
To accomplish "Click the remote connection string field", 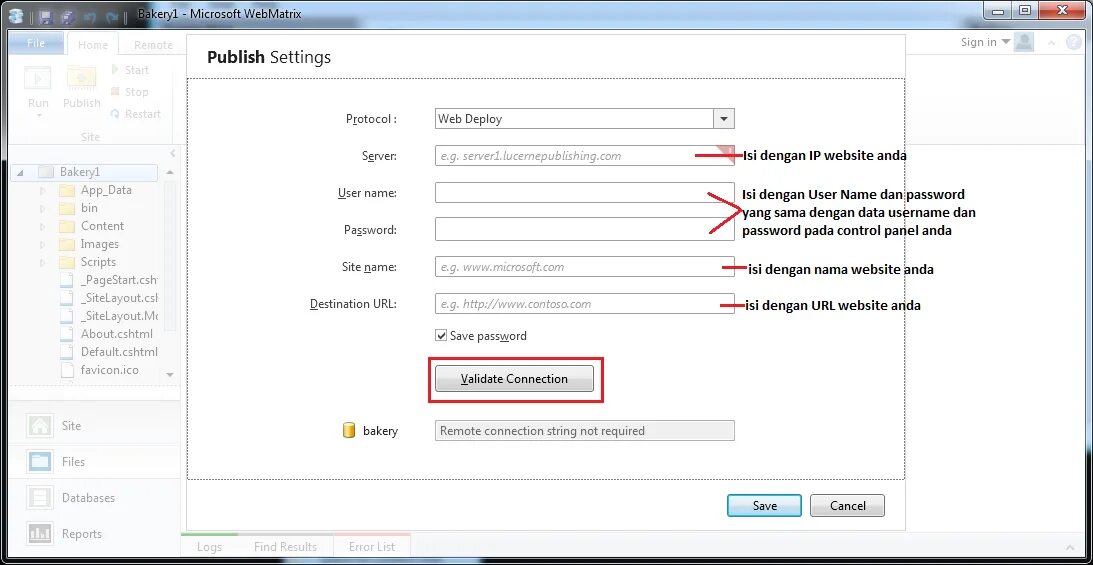I will [x=584, y=431].
